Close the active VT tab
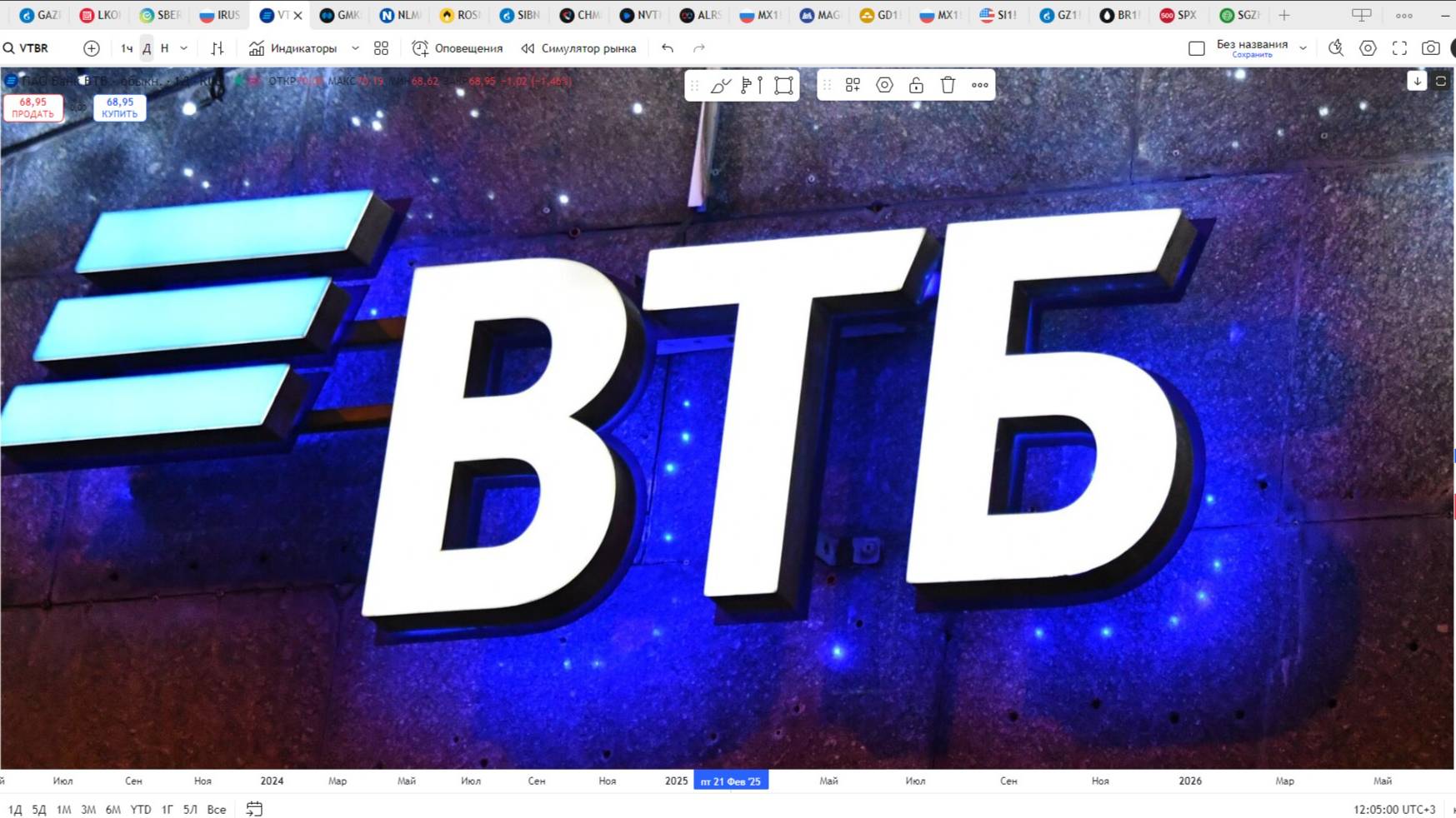 (x=298, y=15)
